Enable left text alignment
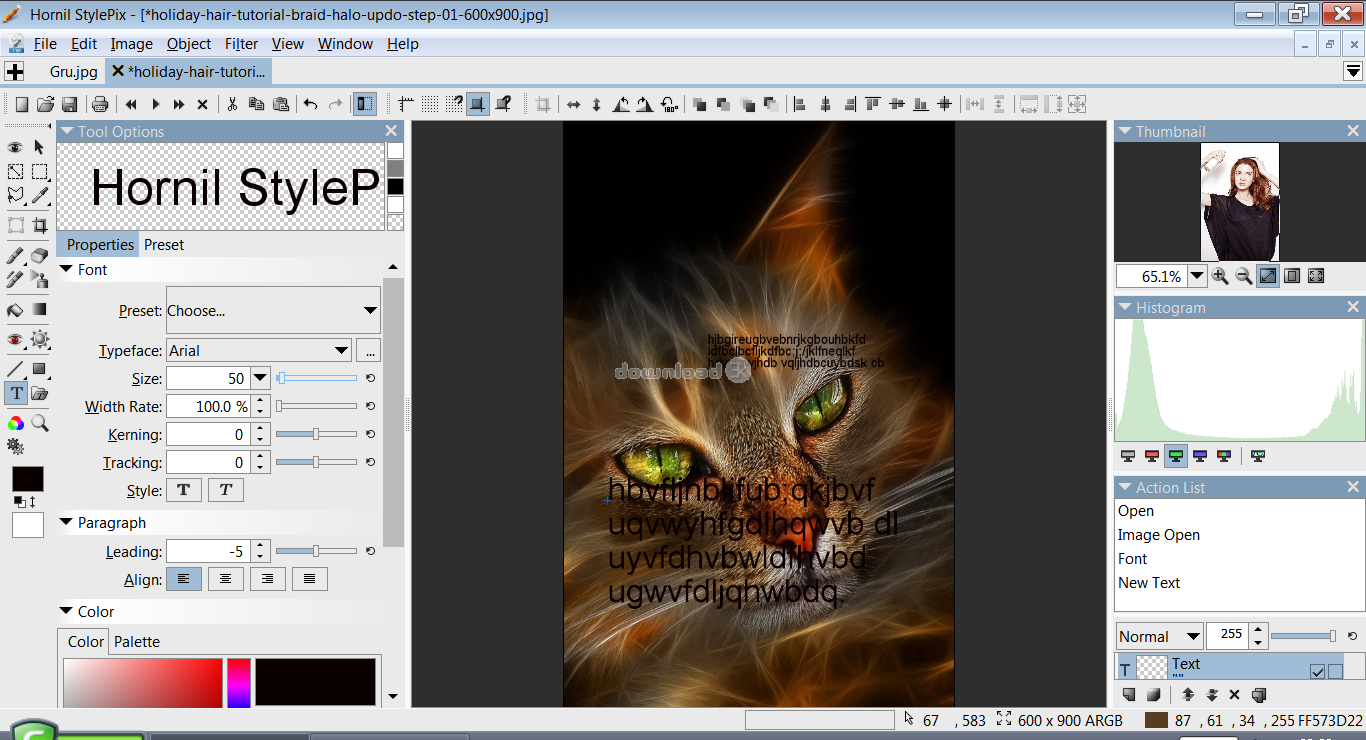This screenshot has width=1366, height=740. click(183, 579)
